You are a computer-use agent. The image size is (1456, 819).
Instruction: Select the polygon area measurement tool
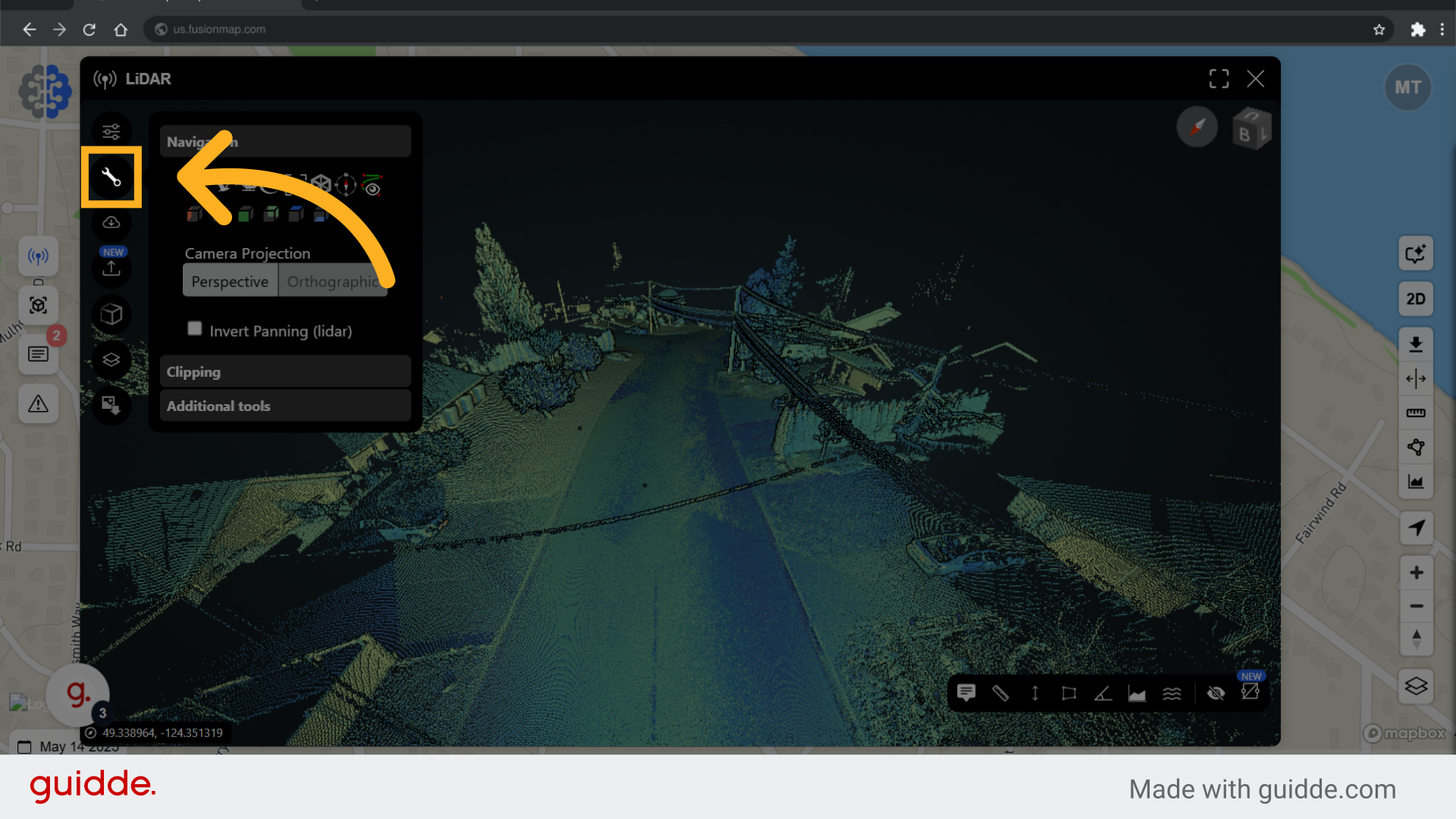1069,693
